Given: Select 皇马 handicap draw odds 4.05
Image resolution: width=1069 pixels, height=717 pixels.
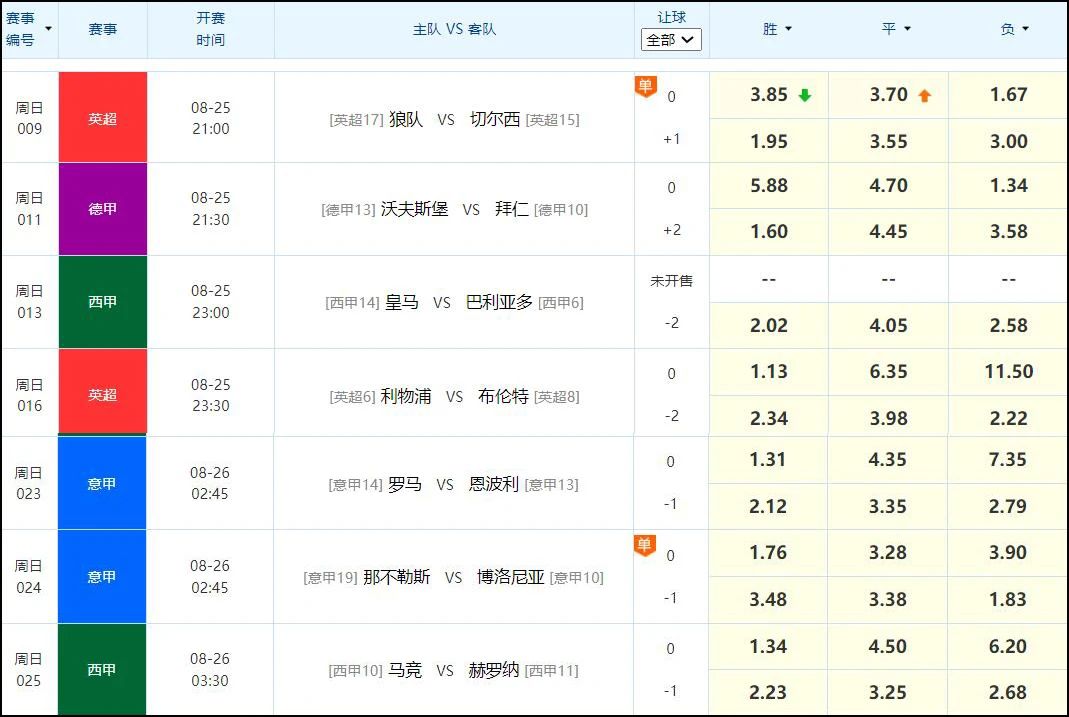Looking at the screenshot, I should pos(888,325).
